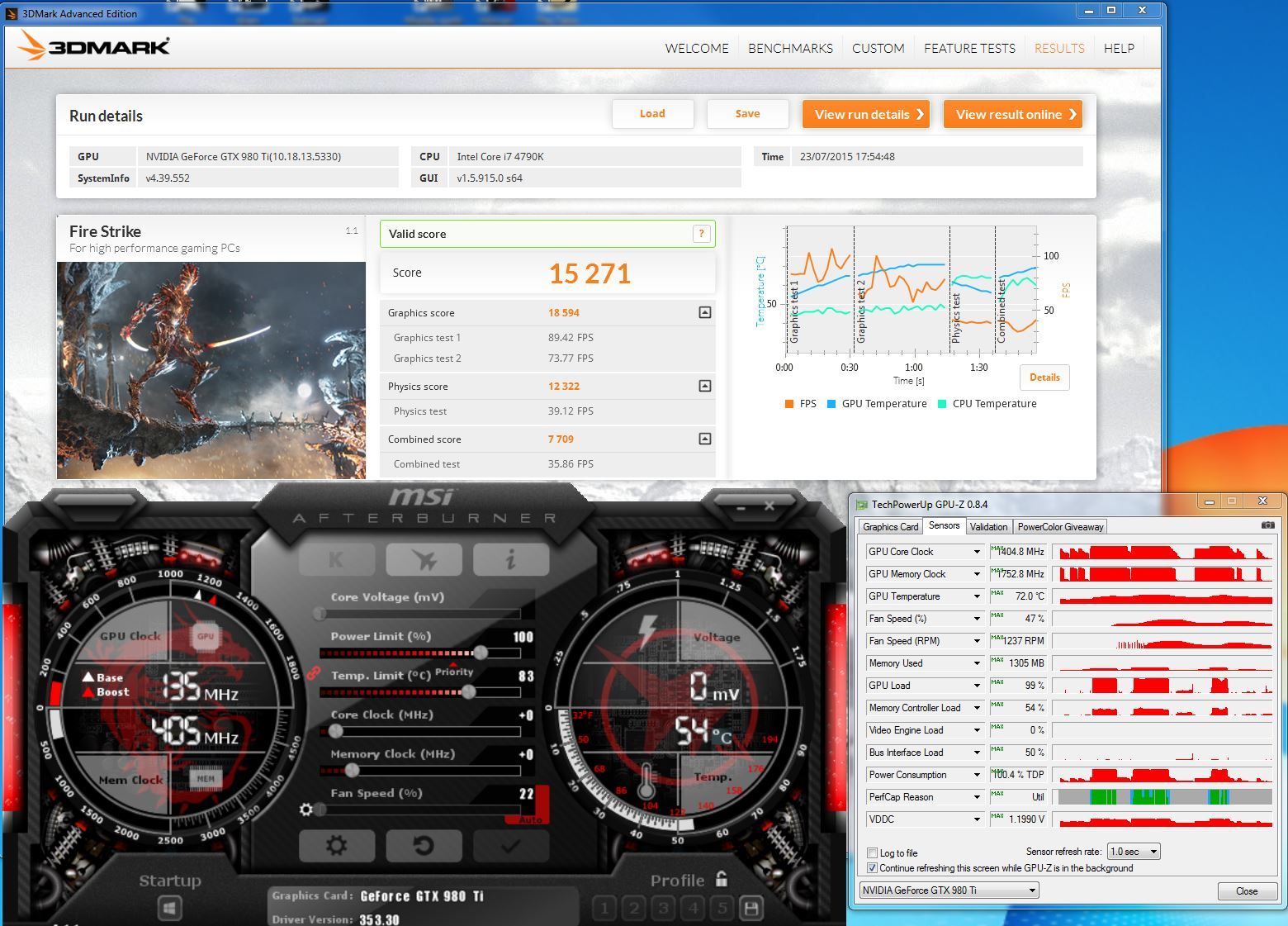Switch to the Graphics Card tab in GPU-Z
The width and height of the screenshot is (1288, 926).
890,527
